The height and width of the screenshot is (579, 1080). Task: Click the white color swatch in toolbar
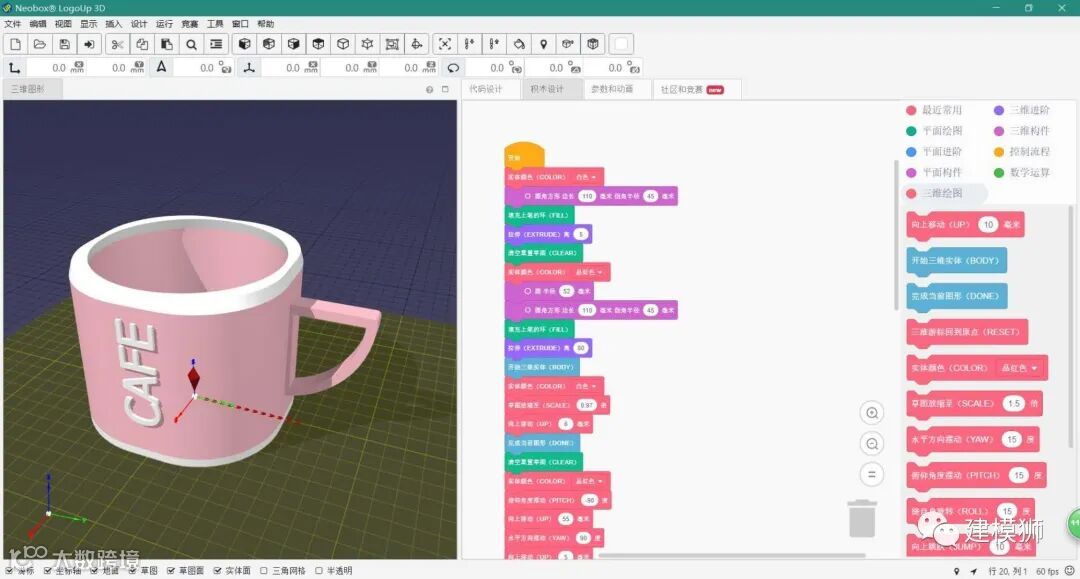(622, 44)
